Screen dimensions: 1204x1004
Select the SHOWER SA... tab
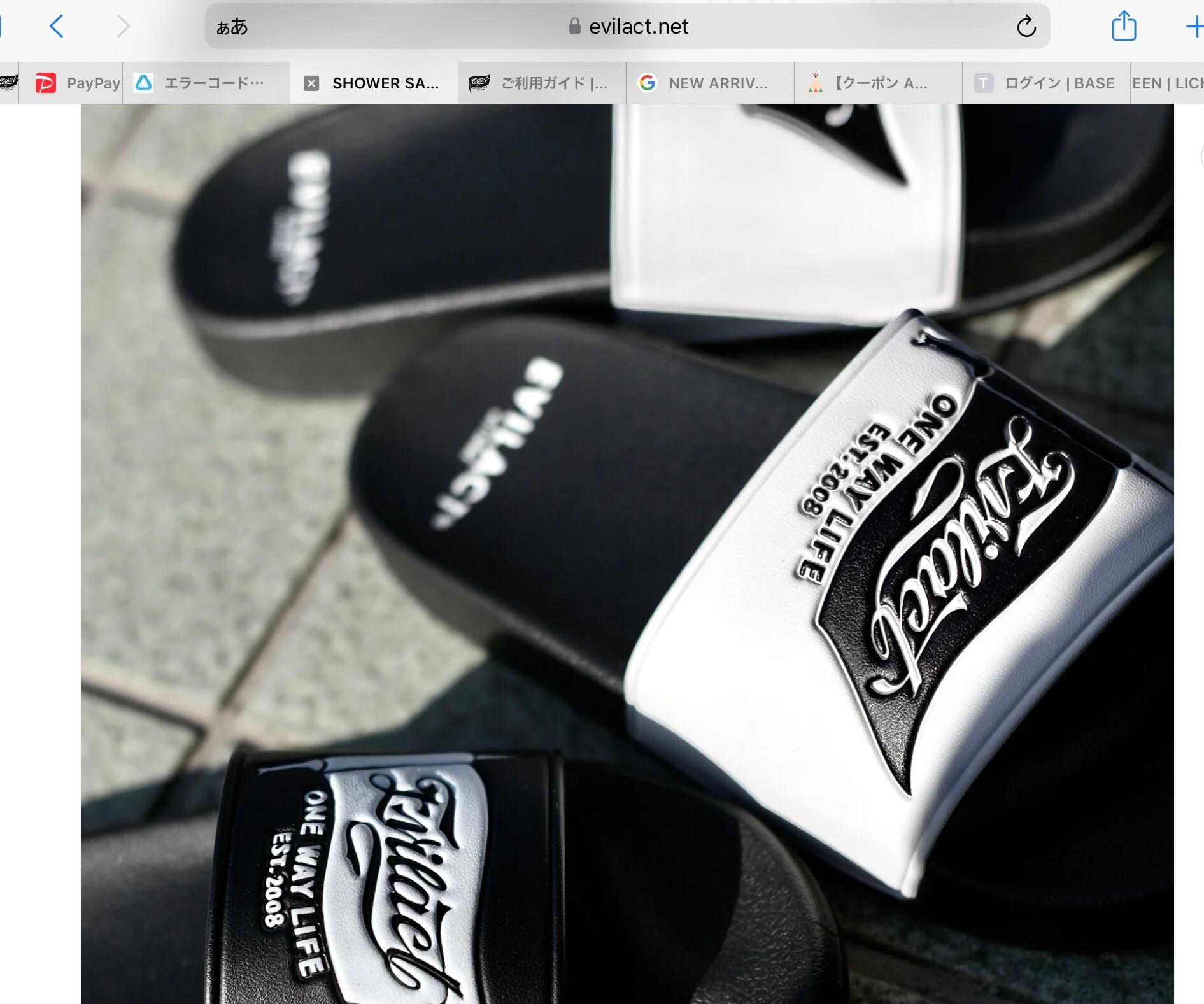374,83
